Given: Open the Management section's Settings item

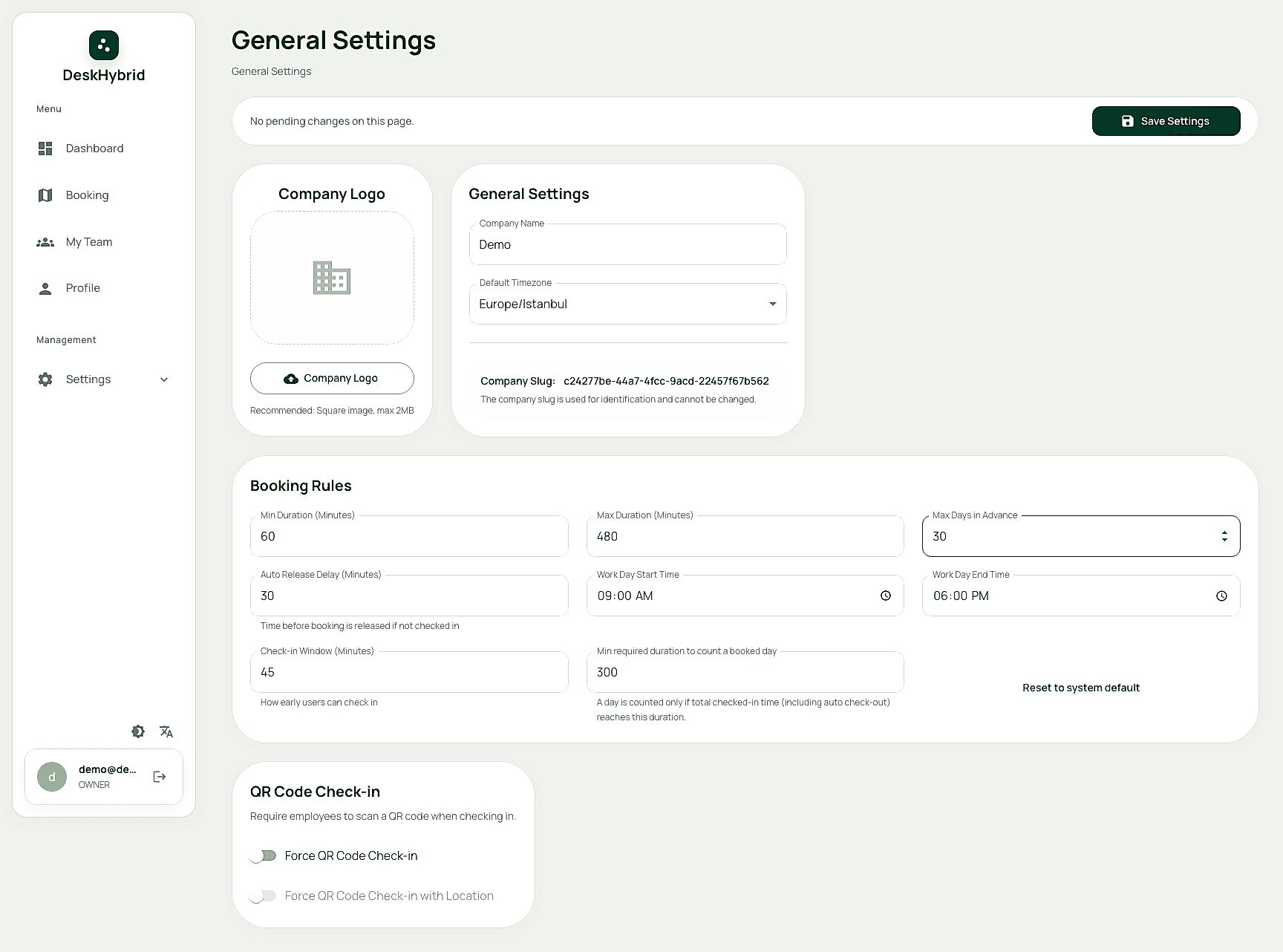Looking at the screenshot, I should click(88, 379).
